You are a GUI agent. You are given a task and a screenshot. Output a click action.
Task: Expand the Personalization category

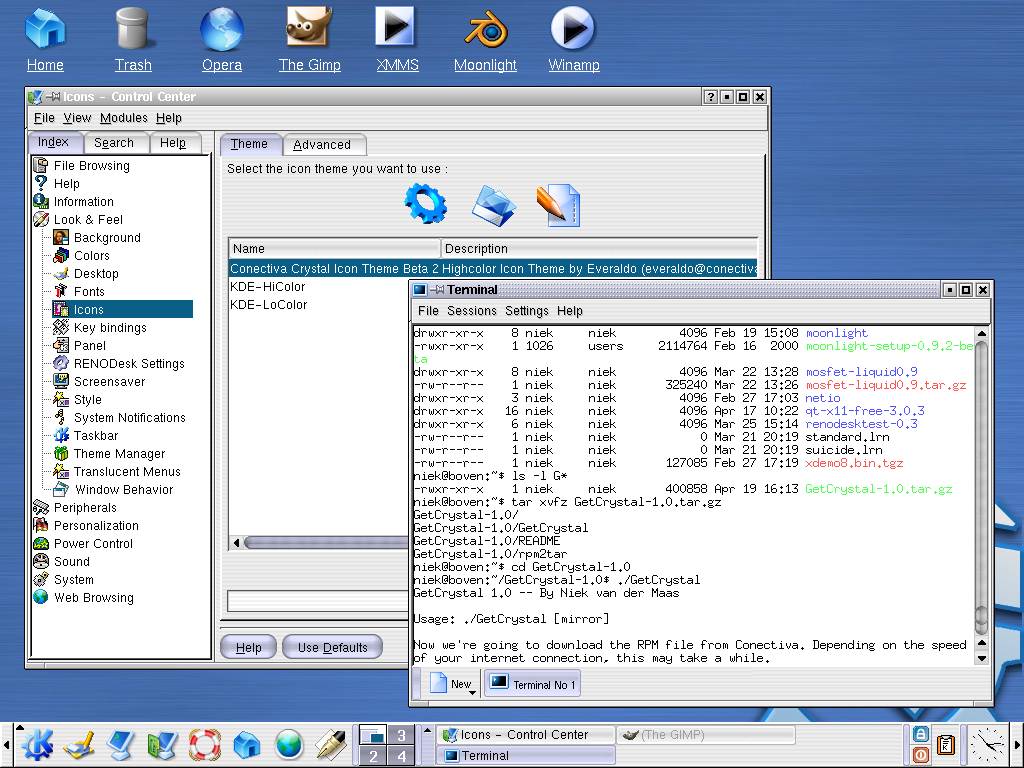[96, 526]
